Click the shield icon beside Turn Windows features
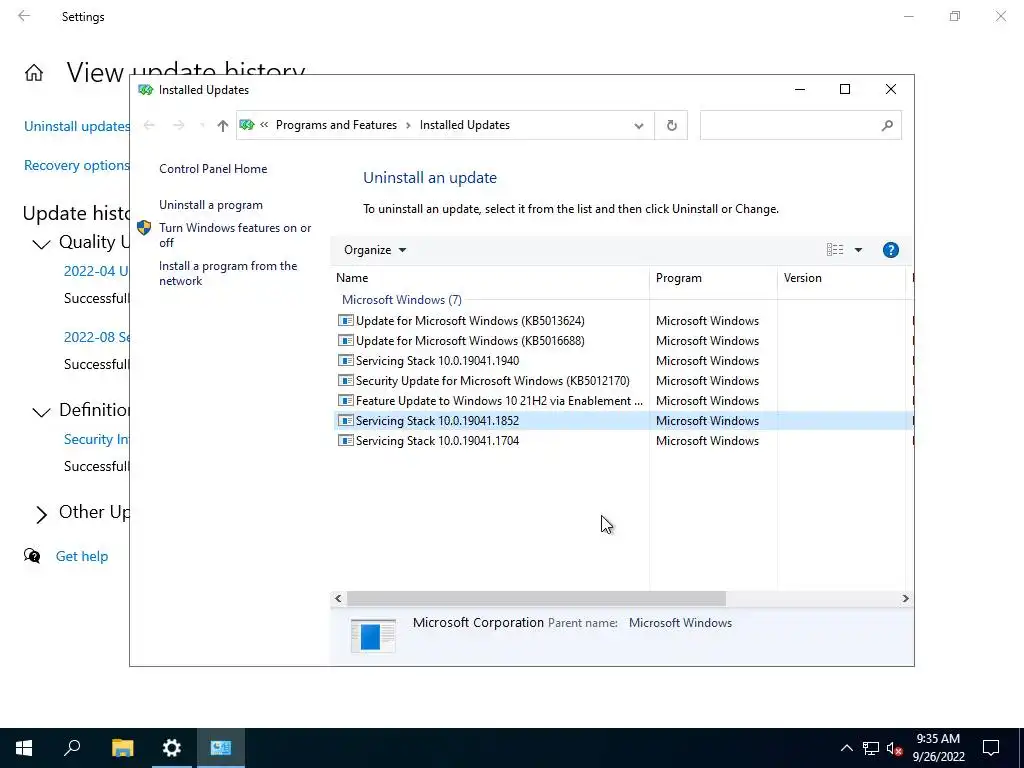The image size is (1024, 768). 144,228
